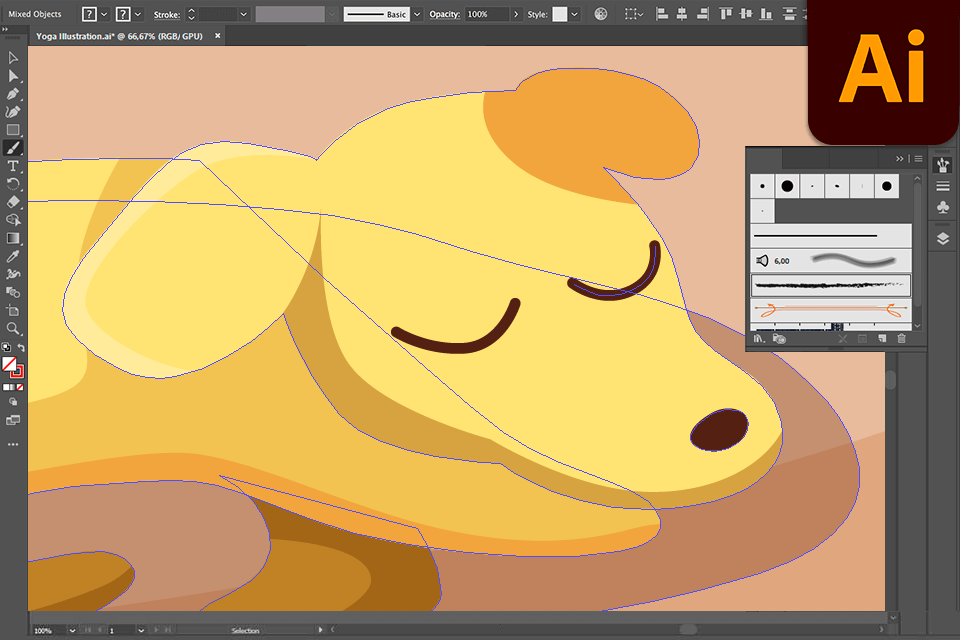The height and width of the screenshot is (640, 960).
Task: Click Horizontal Align Center icon
Action: pyautogui.click(x=682, y=14)
